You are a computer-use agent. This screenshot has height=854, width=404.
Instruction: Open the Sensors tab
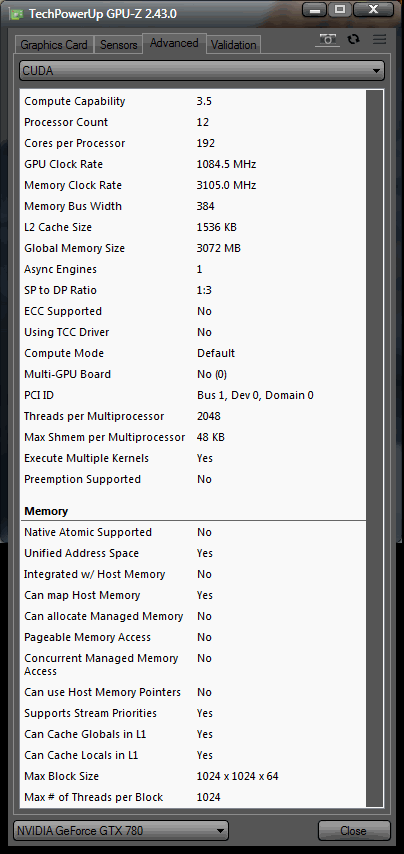[118, 45]
